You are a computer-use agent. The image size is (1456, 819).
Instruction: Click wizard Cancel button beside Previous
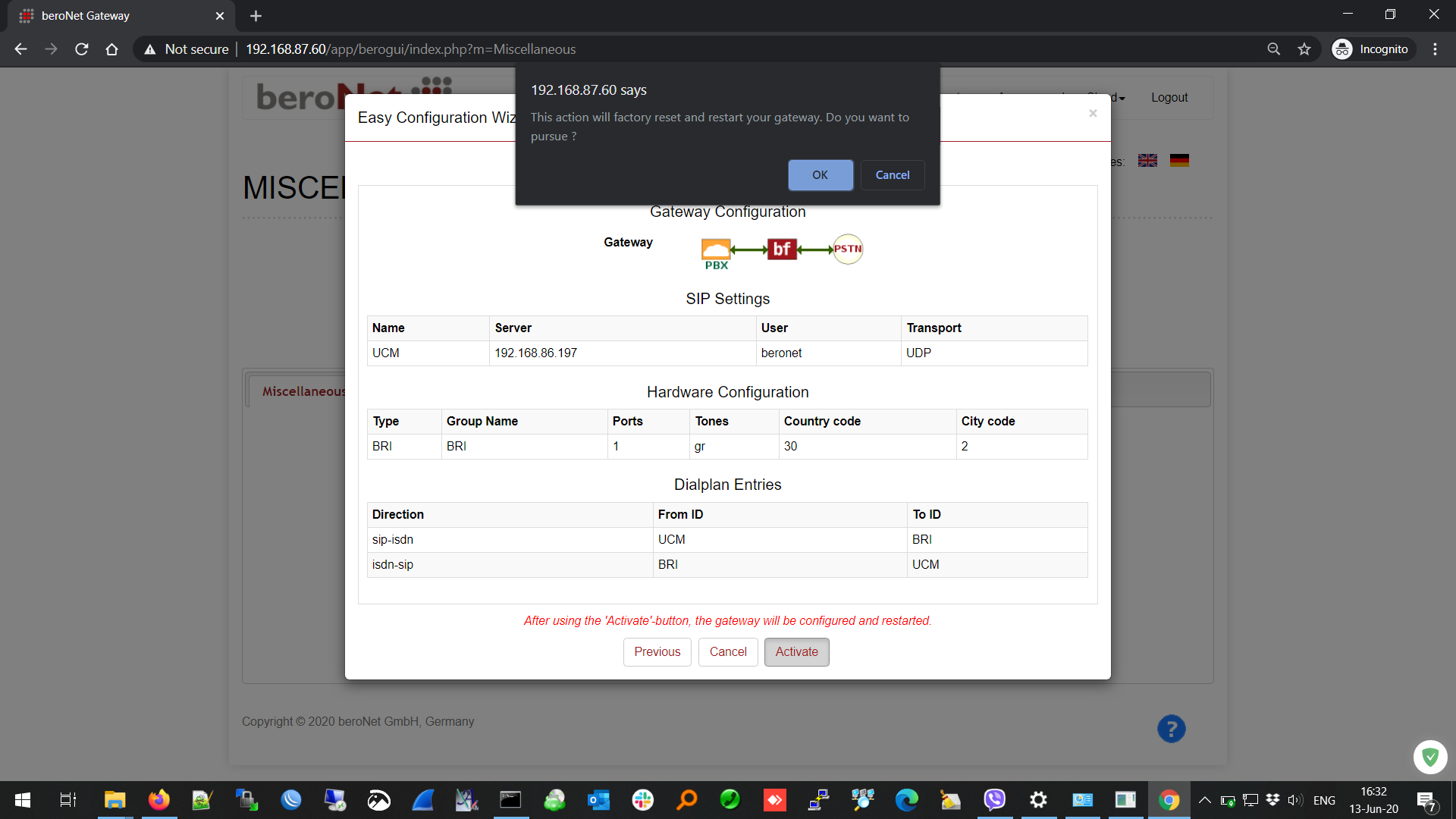[x=727, y=652]
